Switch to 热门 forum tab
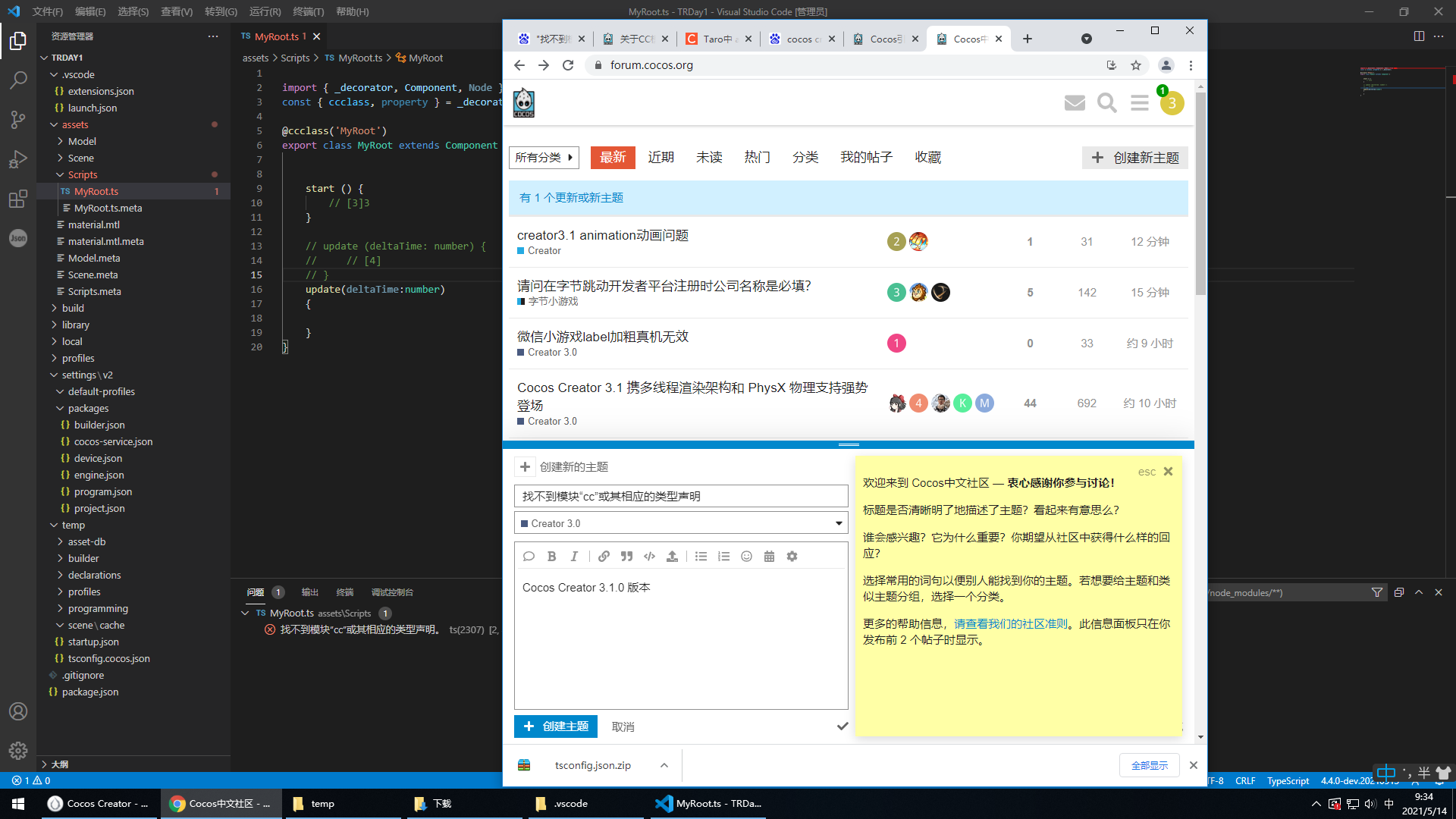The image size is (1456, 819). tap(756, 157)
